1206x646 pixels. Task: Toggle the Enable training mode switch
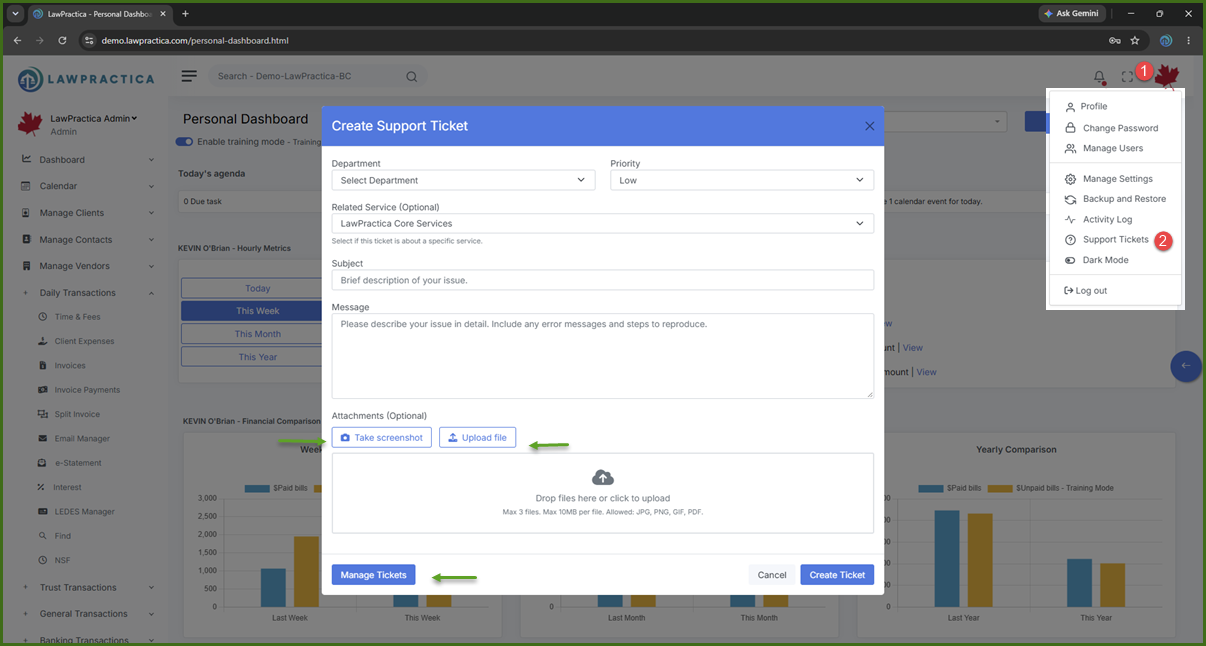[184, 142]
